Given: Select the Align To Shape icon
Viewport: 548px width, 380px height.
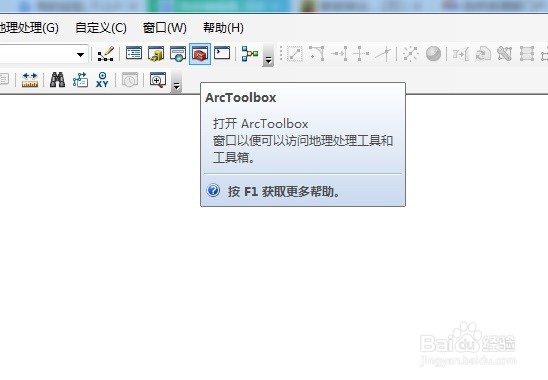Looking at the screenshot, I should [461, 54].
